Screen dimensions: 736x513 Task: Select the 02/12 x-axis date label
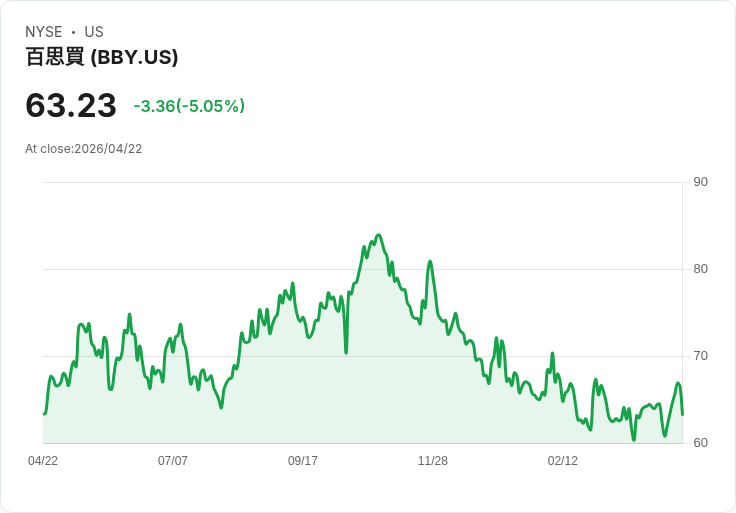562,461
